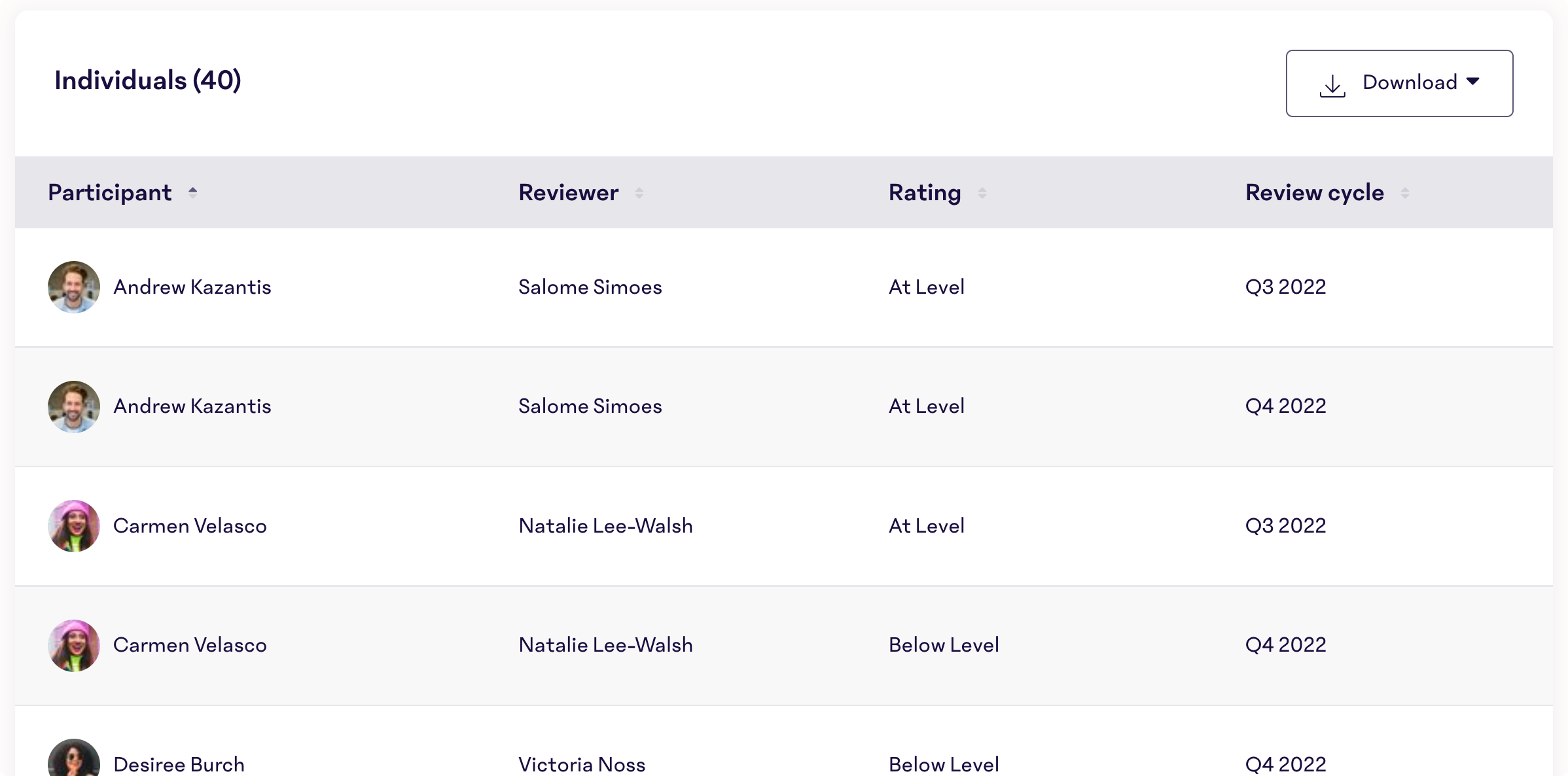Screen dimensions: 1568x776
Task: Click the Individuals (40) heading
Action: [148, 80]
